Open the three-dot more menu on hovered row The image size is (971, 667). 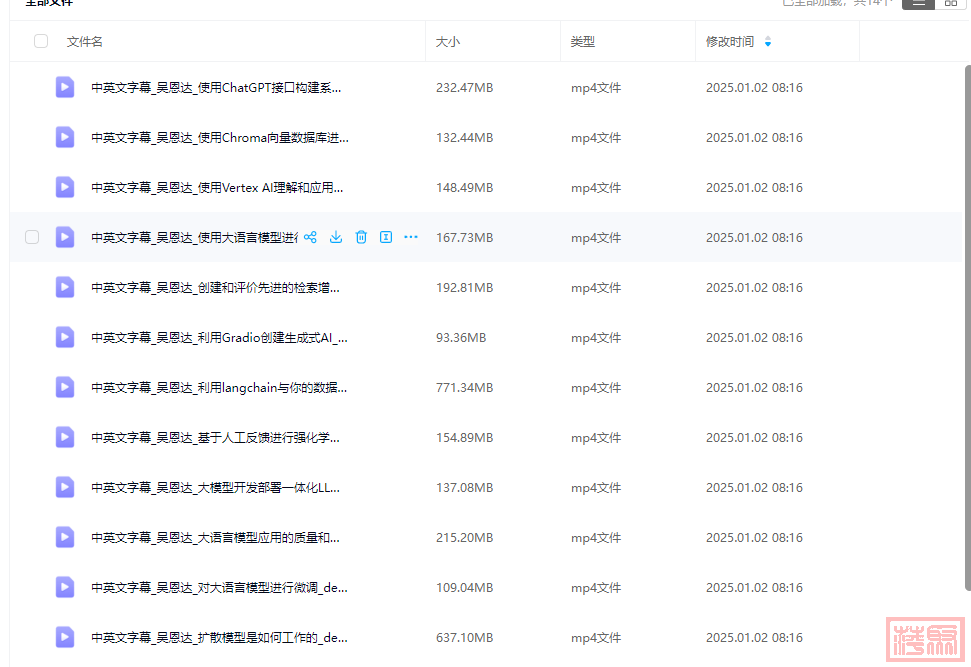click(x=411, y=237)
